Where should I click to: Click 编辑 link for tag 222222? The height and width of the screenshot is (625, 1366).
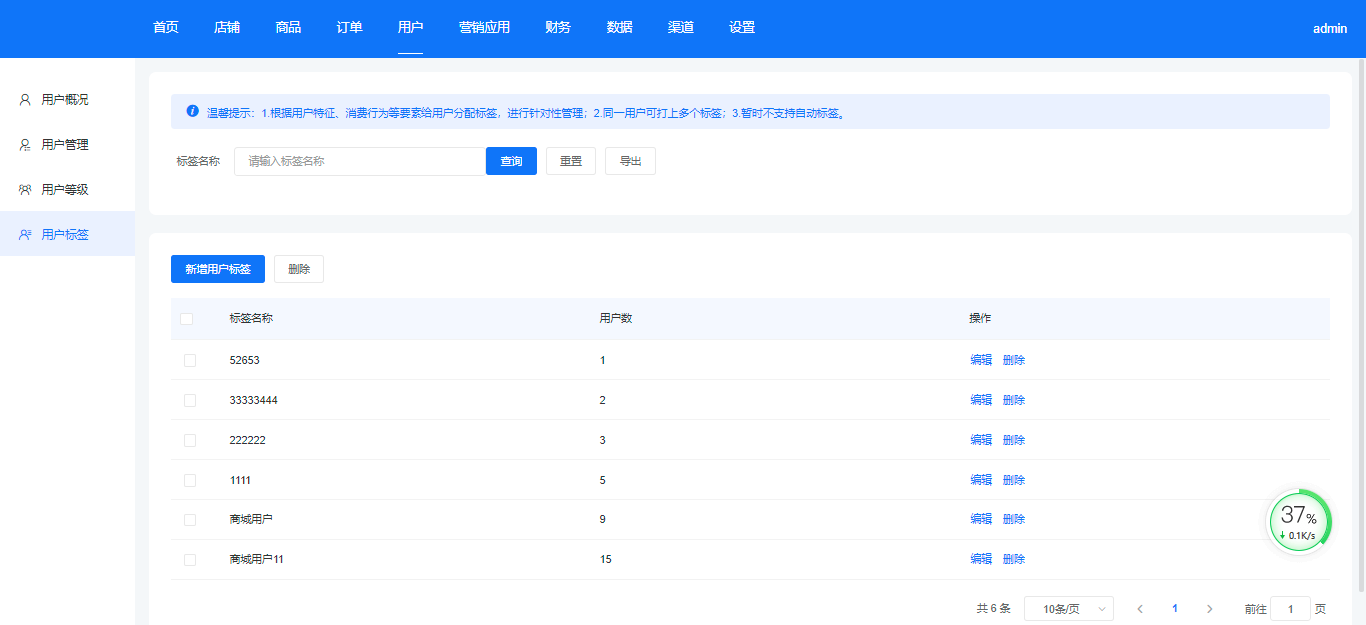coord(980,440)
